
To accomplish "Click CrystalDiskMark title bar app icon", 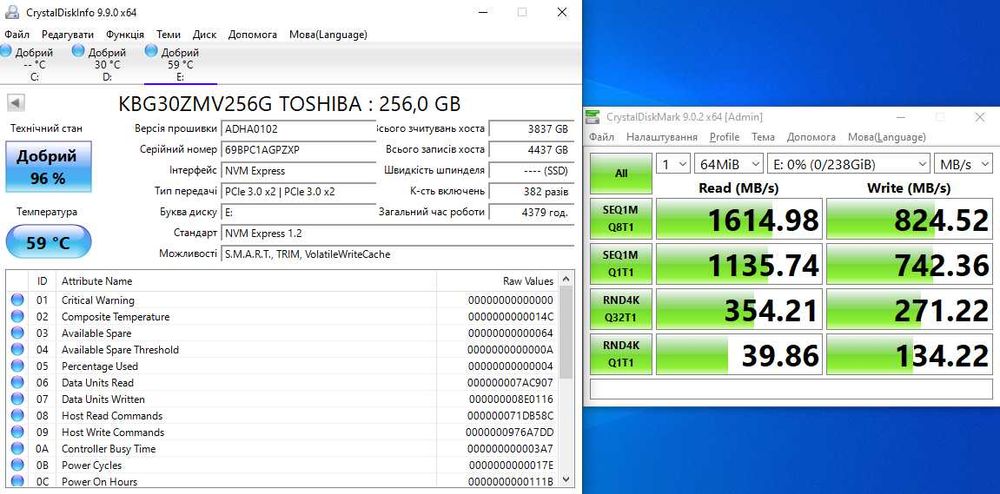I will [593, 117].
